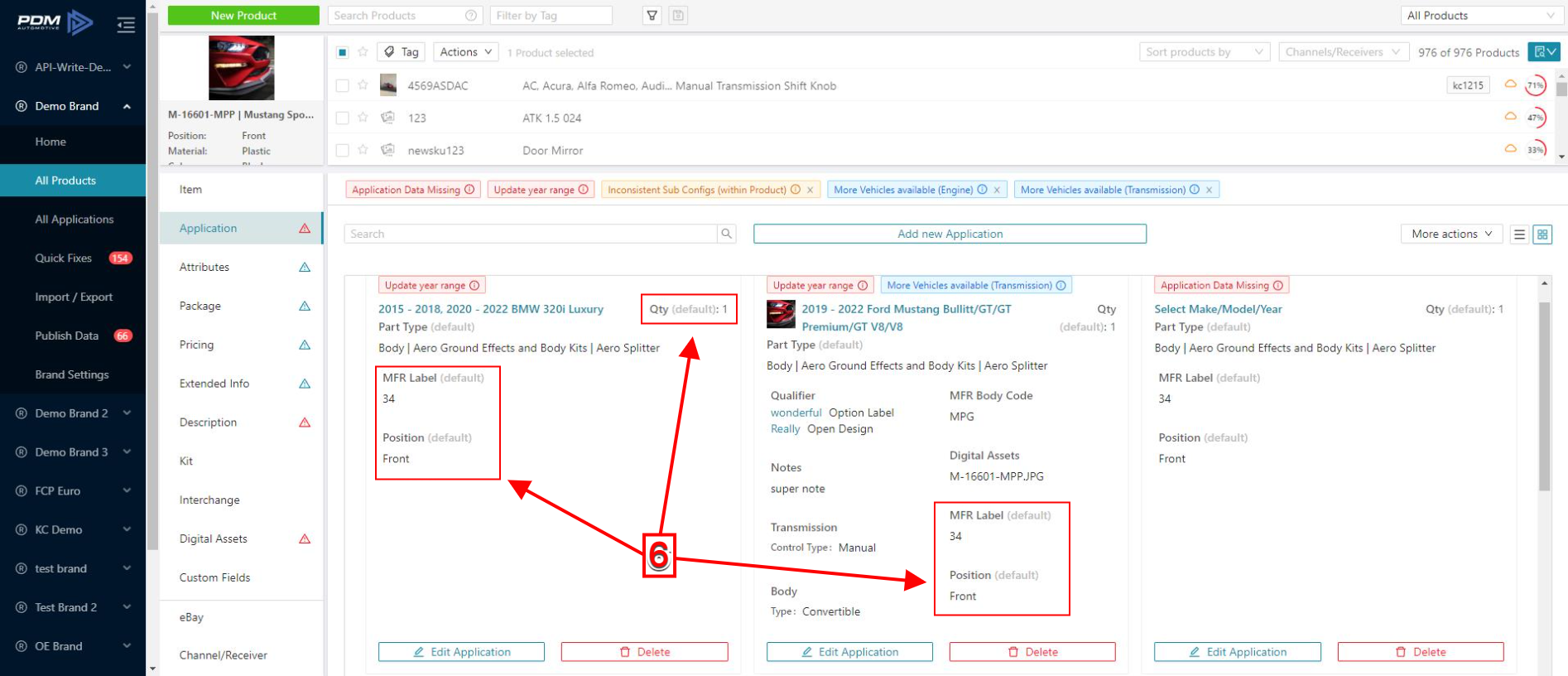This screenshot has width=1568, height=676.
Task: Switch to list view icon
Action: (1519, 234)
